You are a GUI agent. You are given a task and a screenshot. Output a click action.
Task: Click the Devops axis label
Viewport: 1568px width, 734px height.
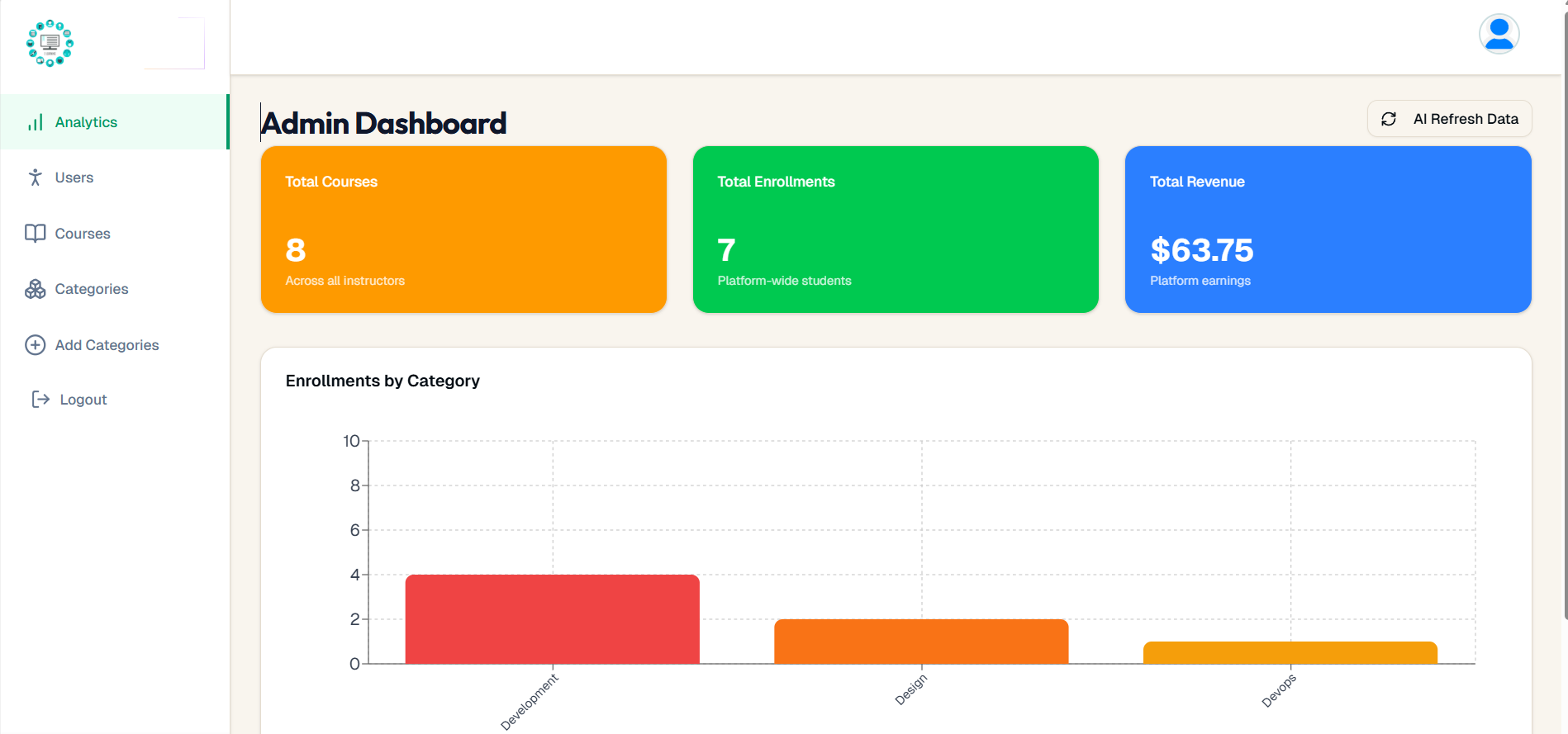pos(1279,690)
